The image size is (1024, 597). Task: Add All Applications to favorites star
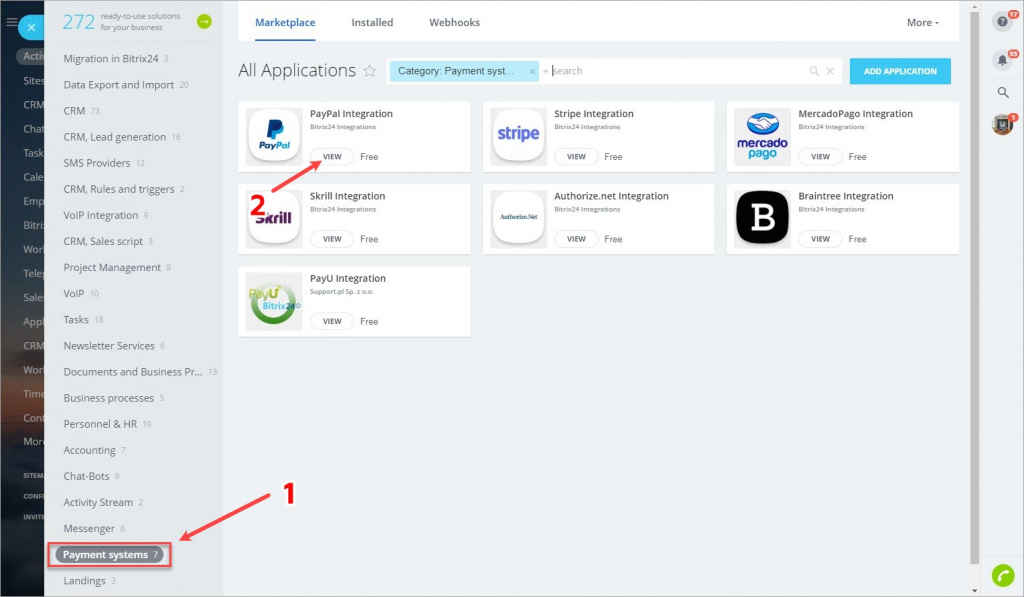[370, 71]
